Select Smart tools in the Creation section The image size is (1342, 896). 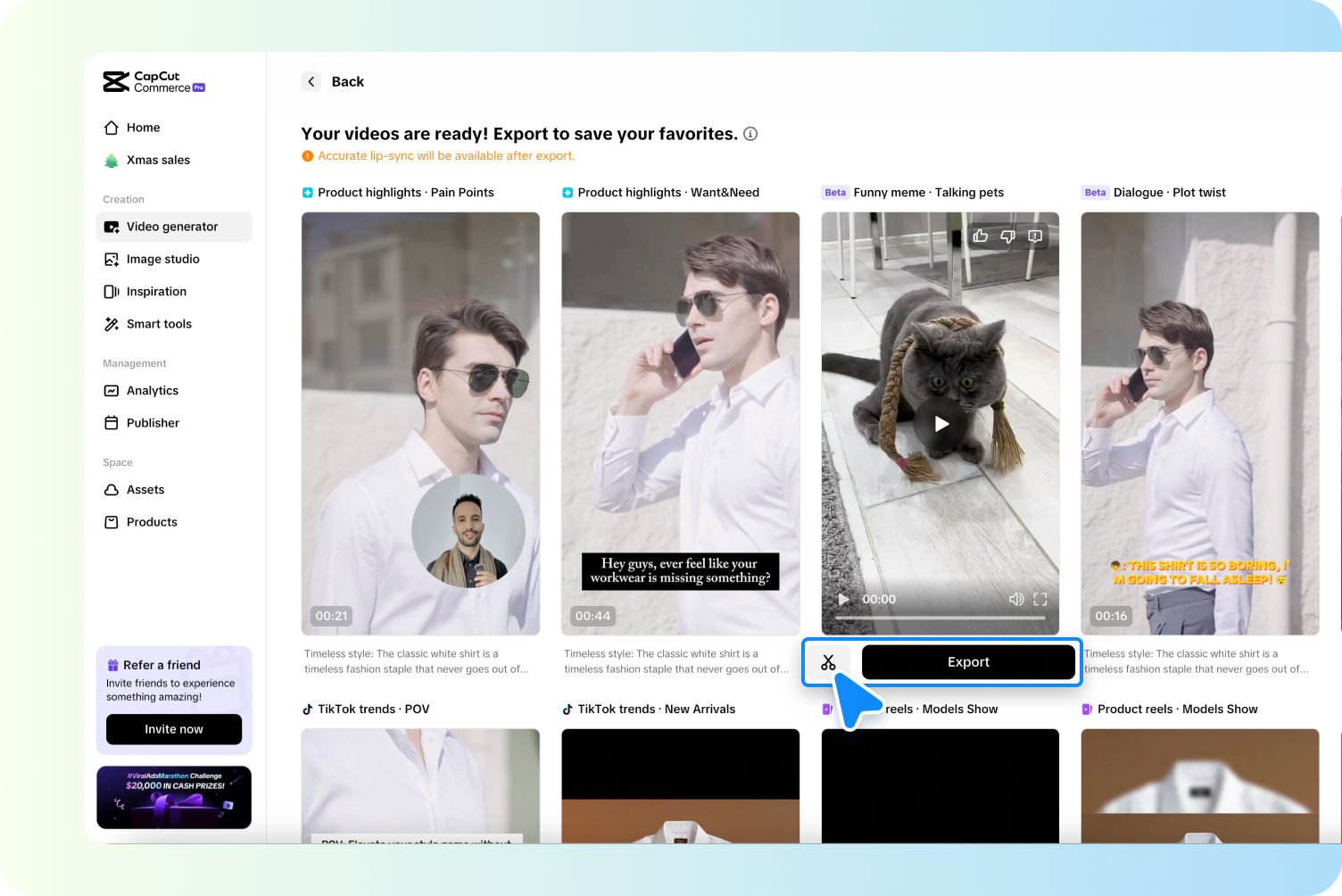pyautogui.click(x=159, y=324)
